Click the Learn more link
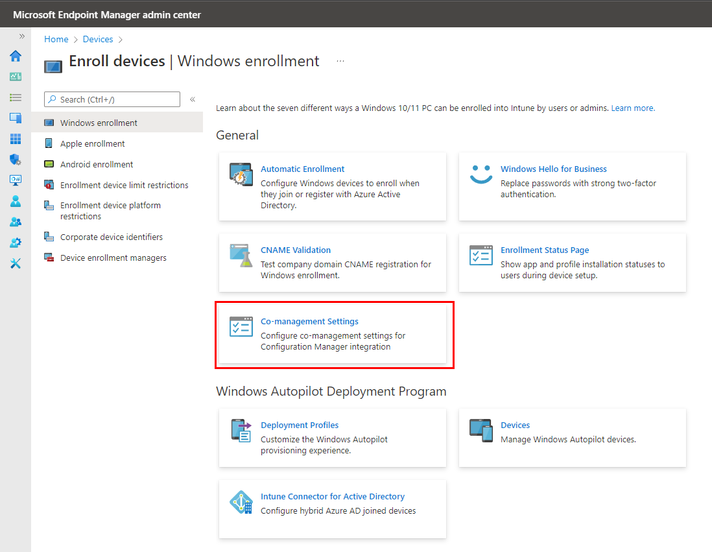712x552 pixels. tap(633, 108)
